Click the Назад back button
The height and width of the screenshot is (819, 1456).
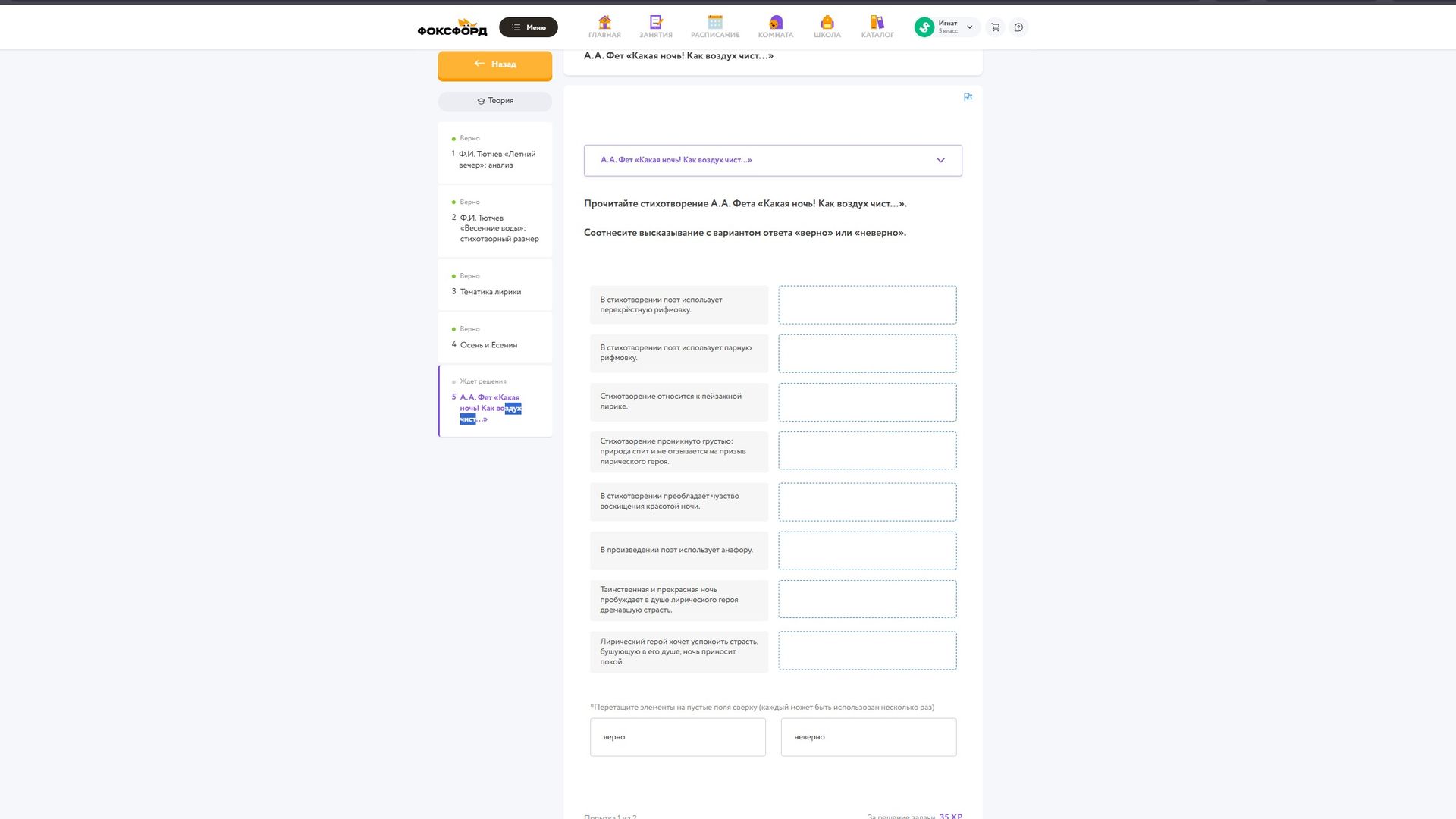pyautogui.click(x=495, y=64)
